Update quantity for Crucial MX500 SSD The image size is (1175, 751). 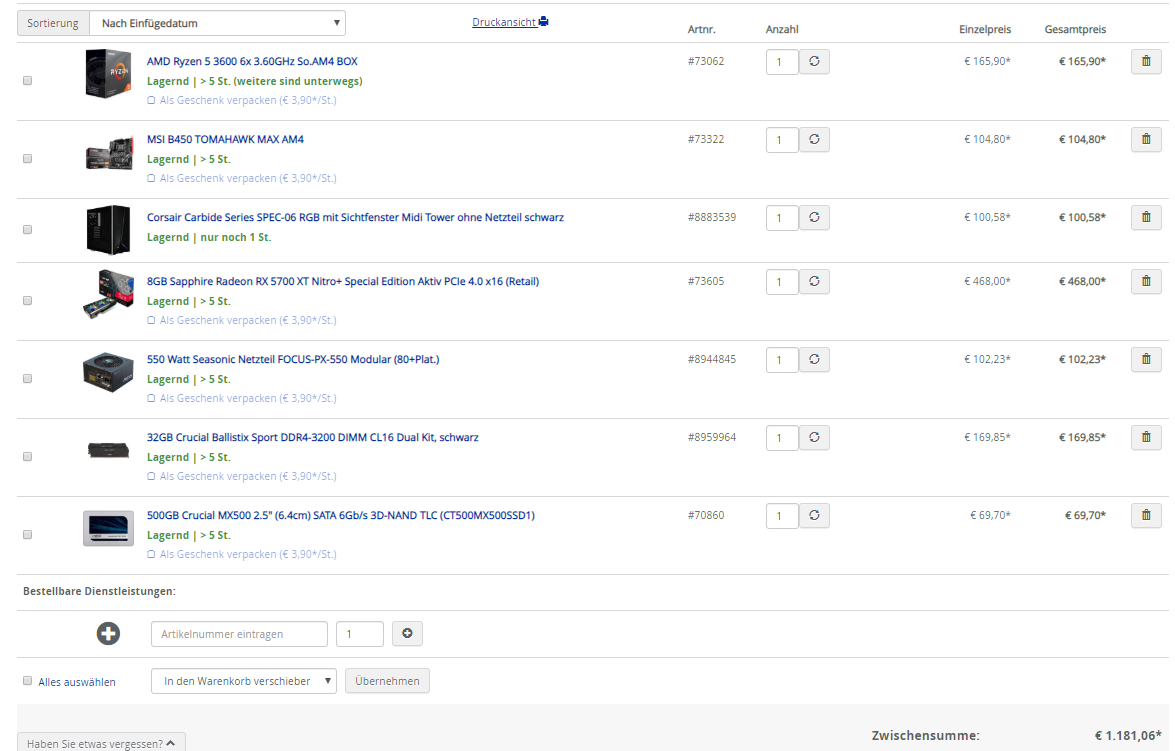point(814,515)
